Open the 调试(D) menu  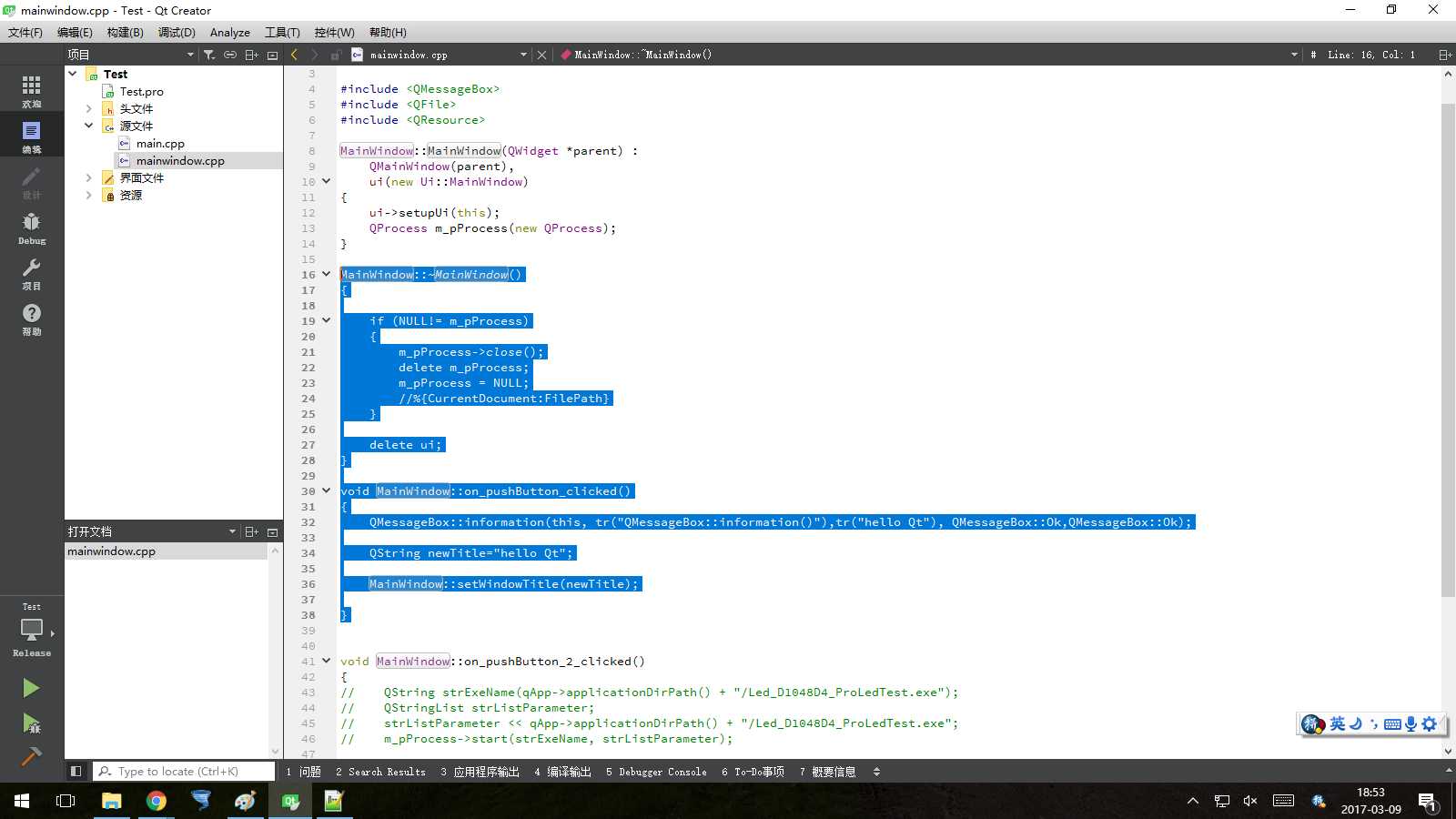click(x=177, y=32)
